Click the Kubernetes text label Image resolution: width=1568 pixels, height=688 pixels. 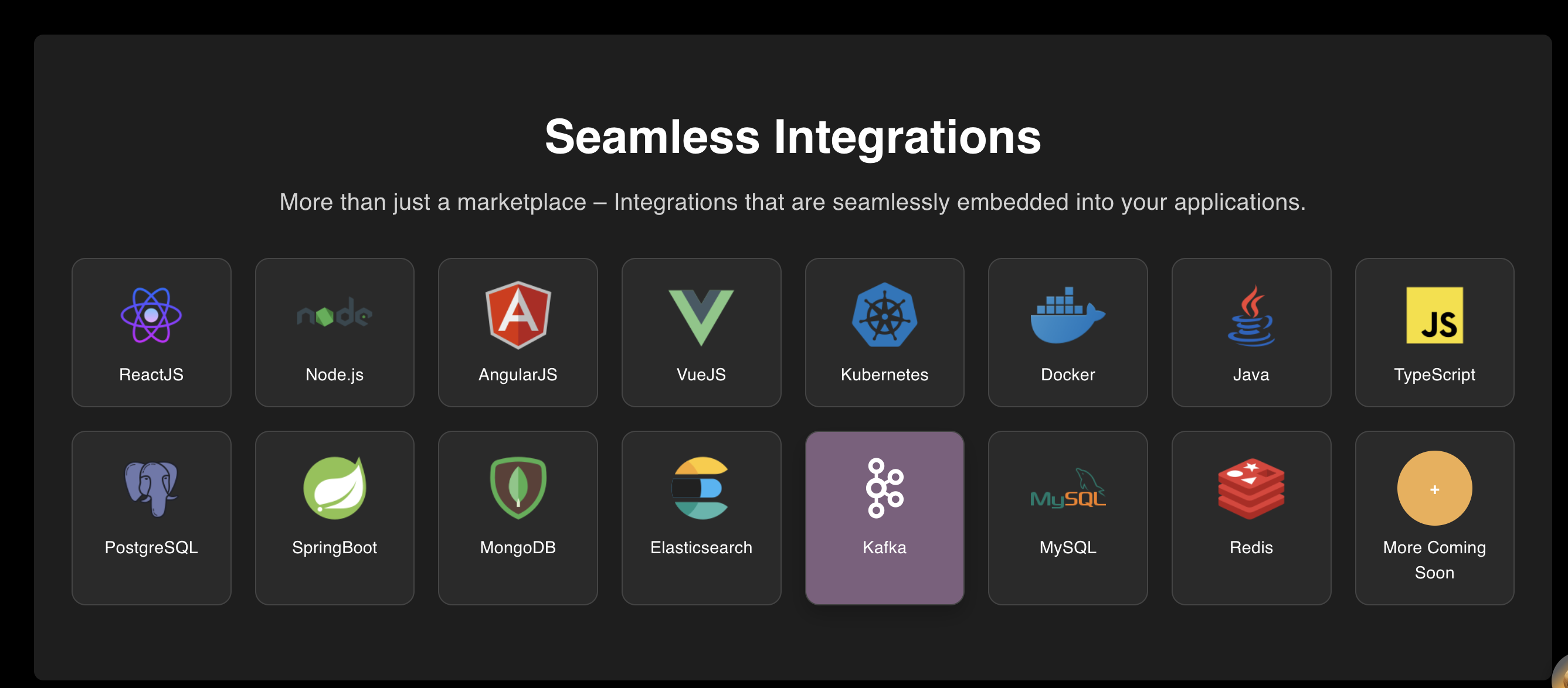[x=884, y=374]
